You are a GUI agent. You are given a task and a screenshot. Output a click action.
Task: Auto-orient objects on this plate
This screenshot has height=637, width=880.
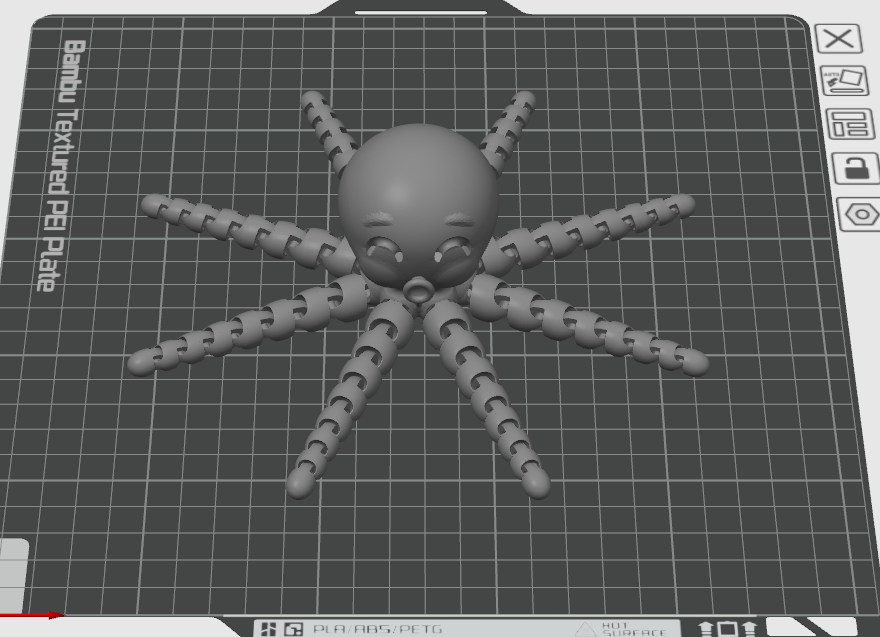pyautogui.click(x=845, y=81)
